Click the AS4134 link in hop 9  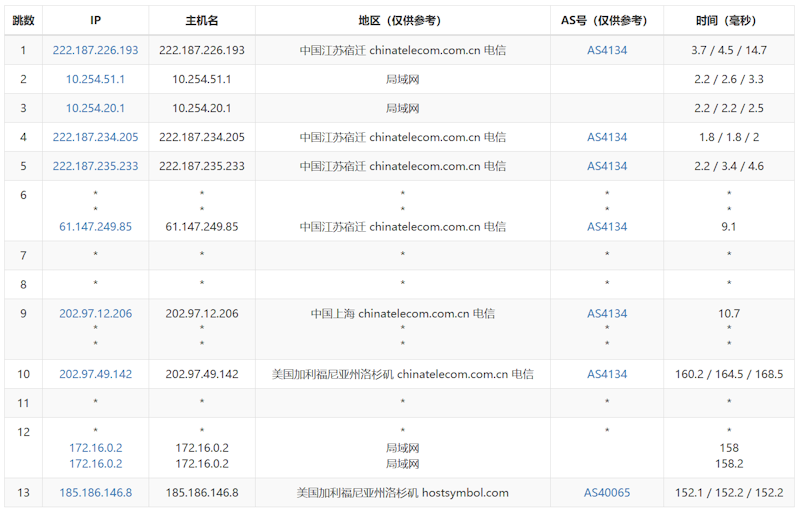[607, 313]
